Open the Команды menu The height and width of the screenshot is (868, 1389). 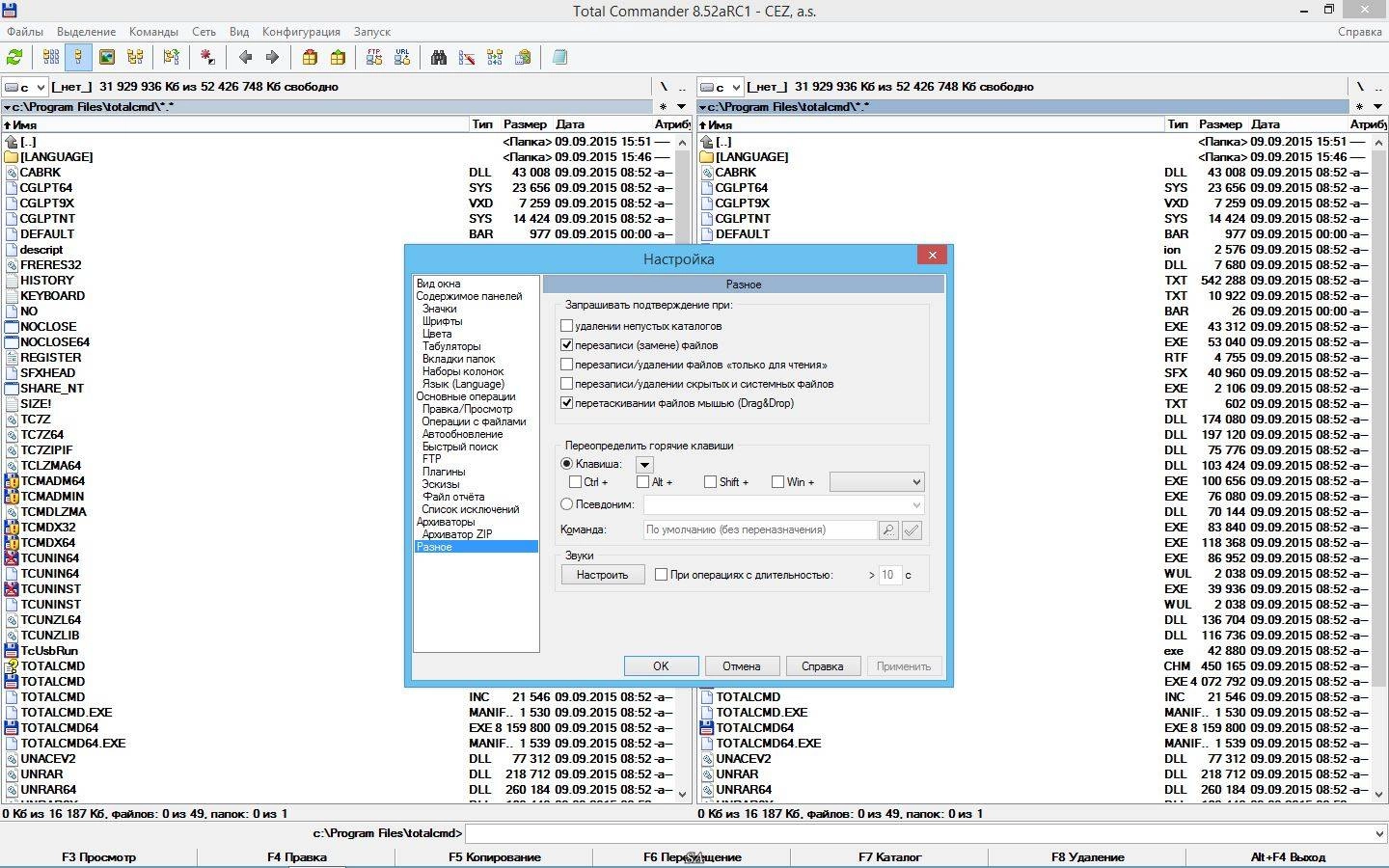tap(152, 32)
